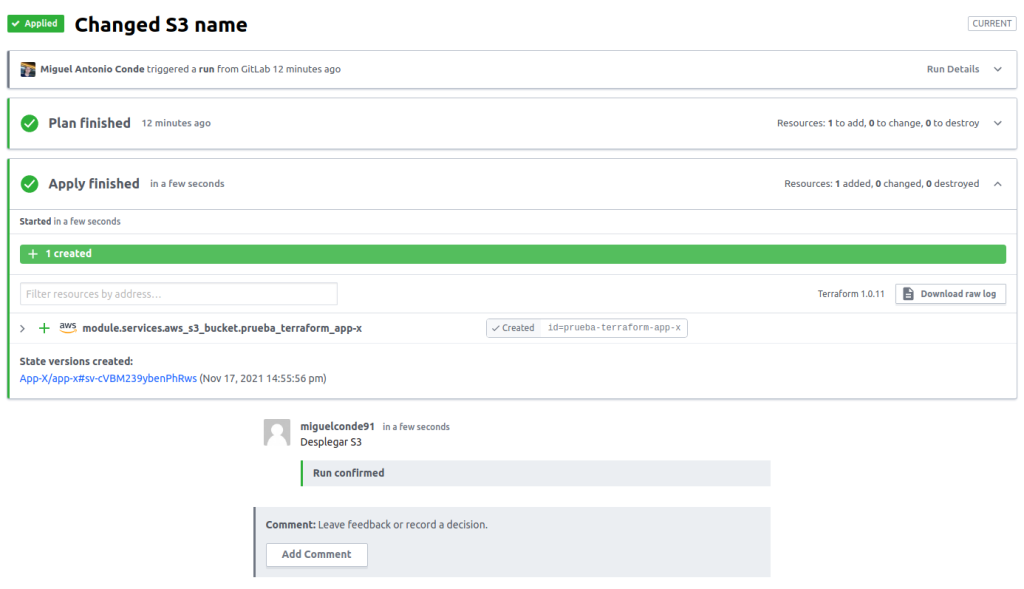
Task: Click Miguel Antonio Conde's avatar thumbnail
Action: [x=28, y=69]
